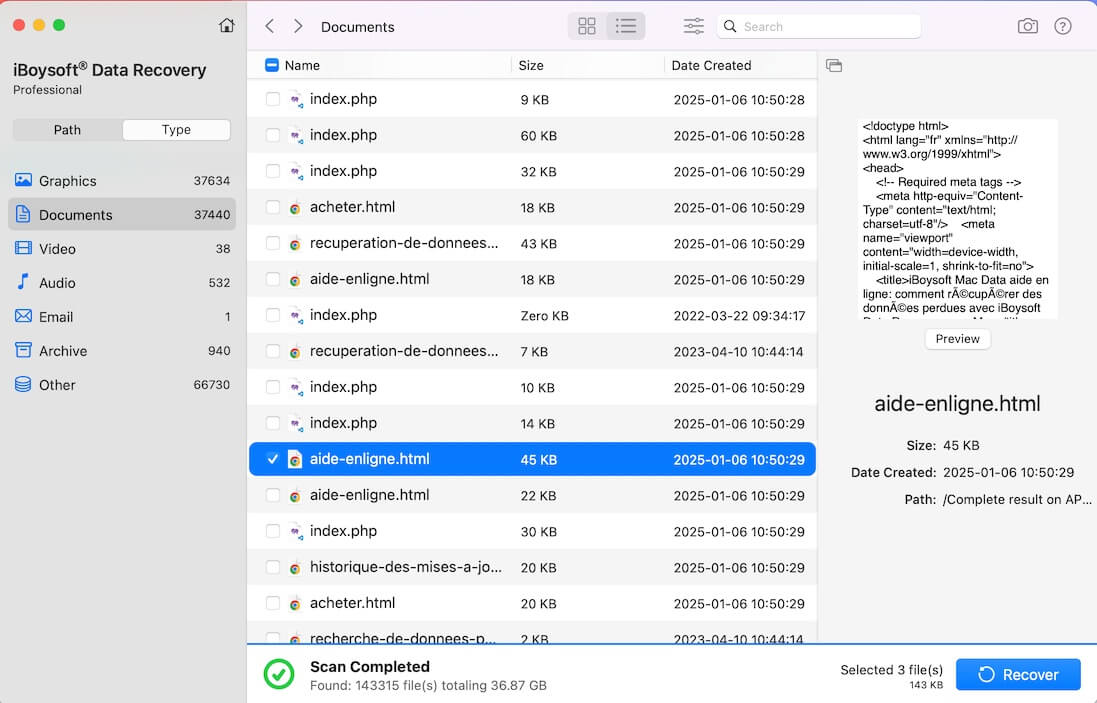
Task: Click the 'Found: 143315 file(s)' status text
Action: point(428,686)
